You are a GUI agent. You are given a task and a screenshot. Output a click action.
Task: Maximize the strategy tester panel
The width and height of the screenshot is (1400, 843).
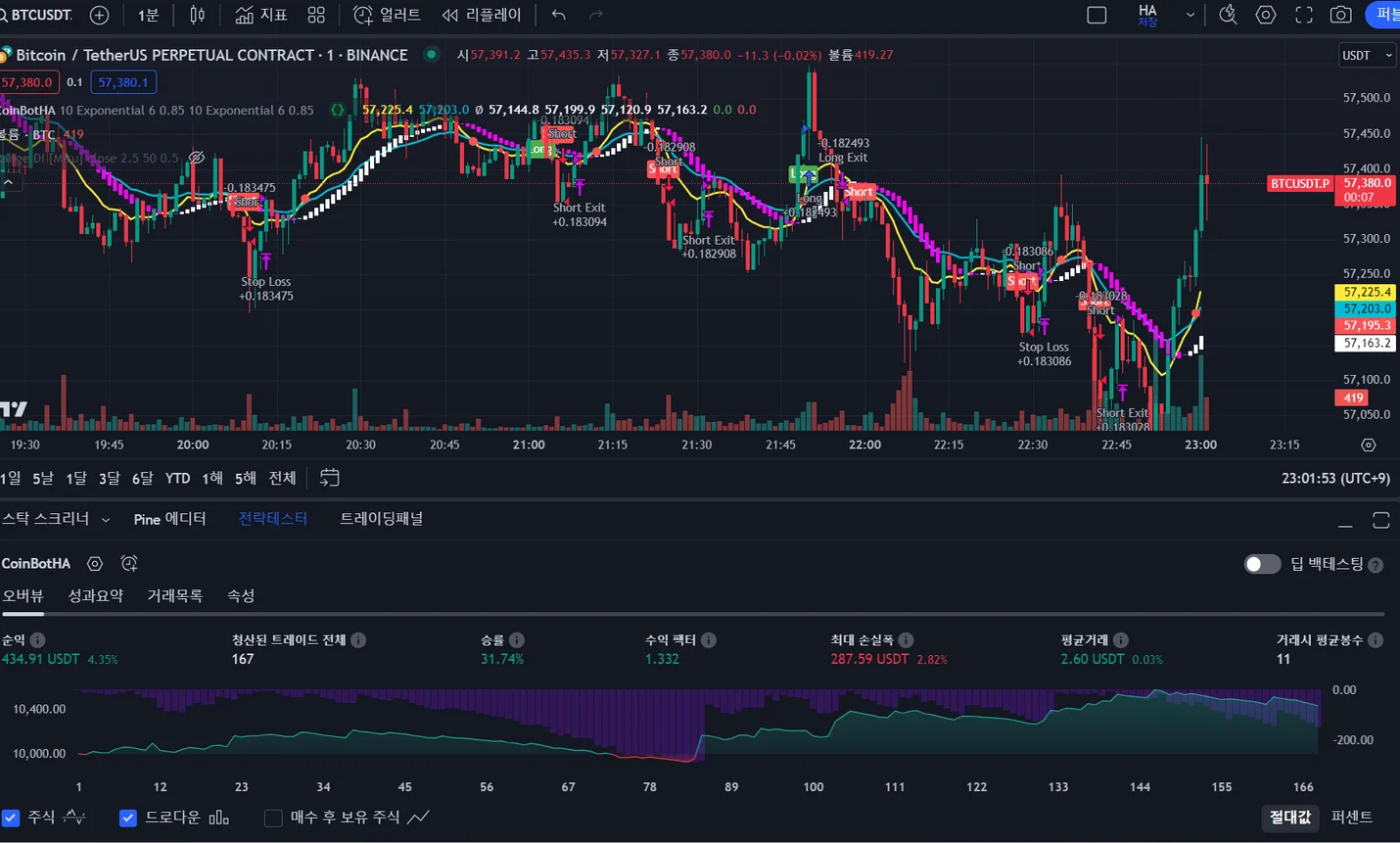tap(1381, 520)
